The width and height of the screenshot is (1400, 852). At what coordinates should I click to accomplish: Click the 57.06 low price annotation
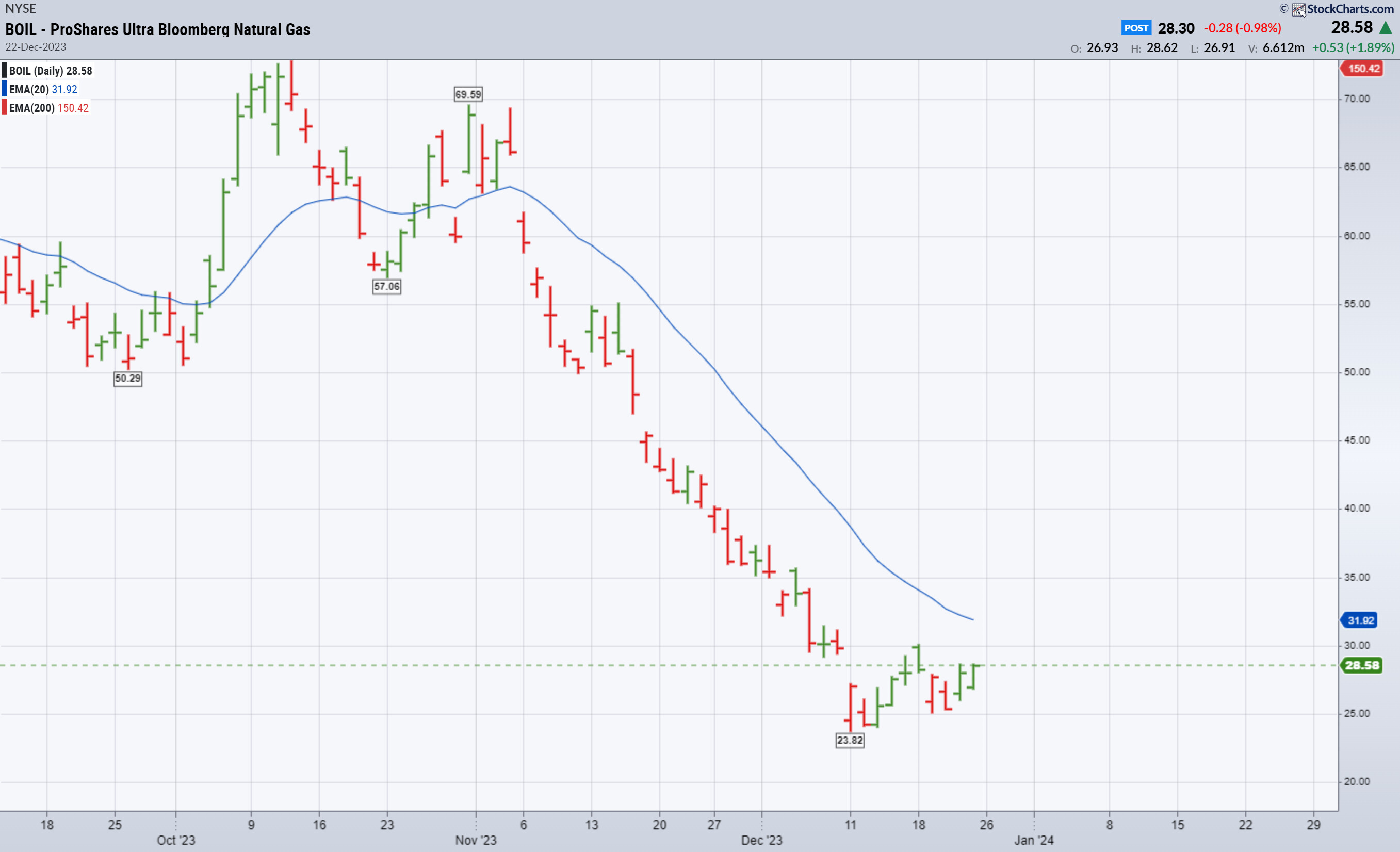387,286
